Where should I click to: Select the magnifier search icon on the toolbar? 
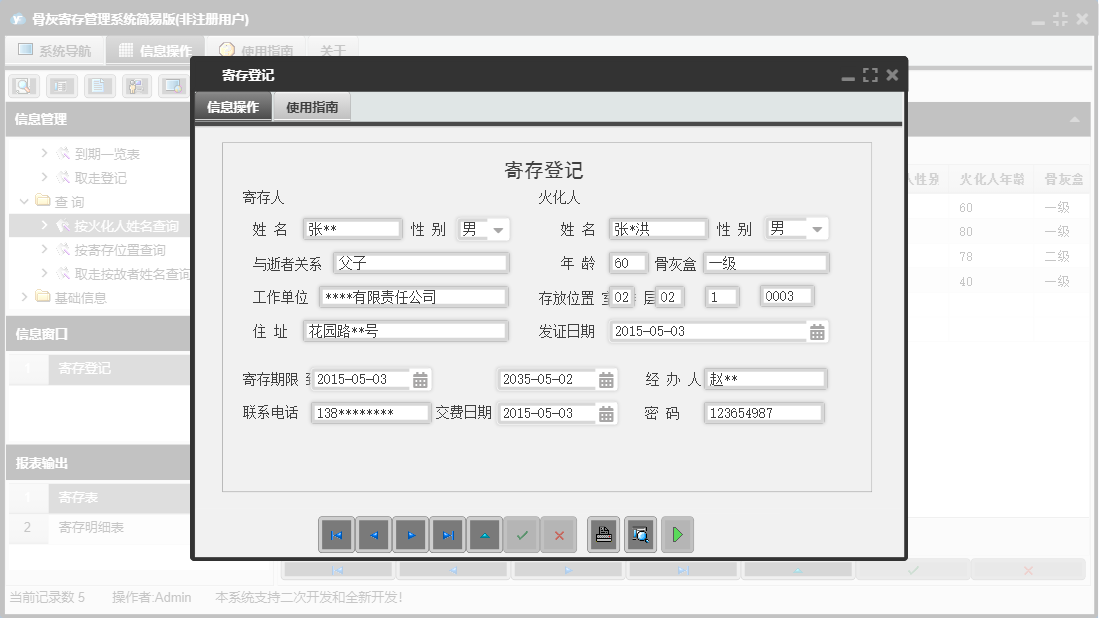[22, 85]
